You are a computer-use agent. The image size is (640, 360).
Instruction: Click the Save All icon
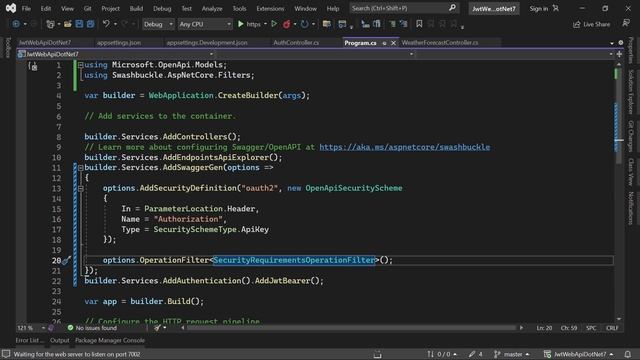90,24
